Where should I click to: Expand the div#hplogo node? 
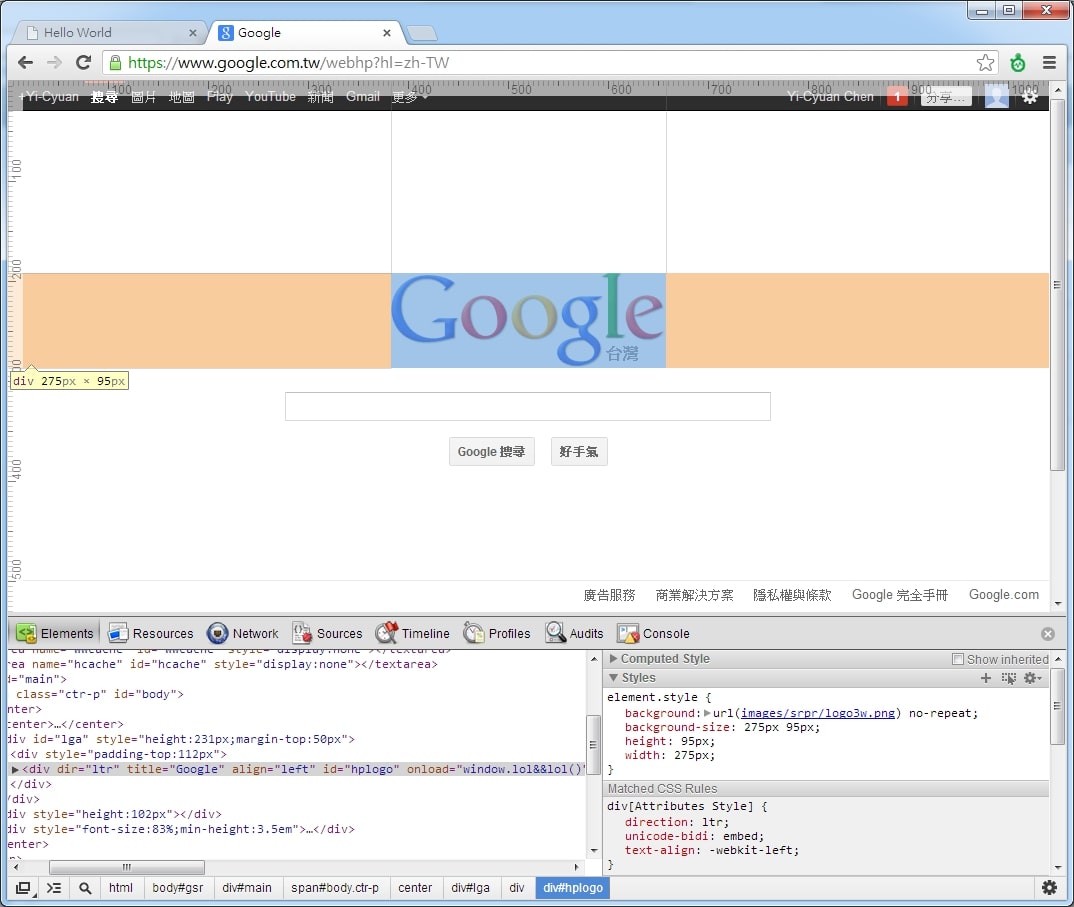[x=15, y=769]
